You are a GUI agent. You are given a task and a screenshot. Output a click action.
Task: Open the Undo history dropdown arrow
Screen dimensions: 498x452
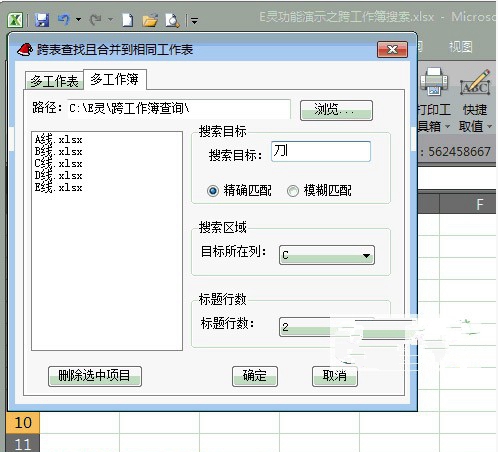[x=79, y=20]
